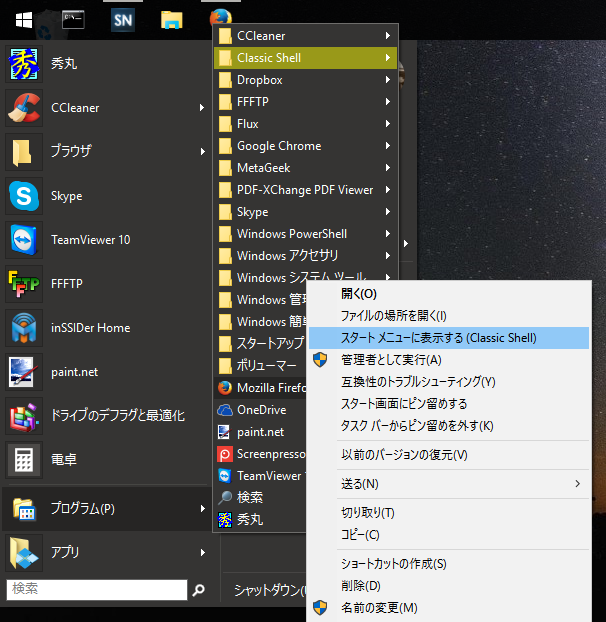The width and height of the screenshot is (606, 622).
Task: Click the 秀丸 icon in programs list
Action: [225, 520]
